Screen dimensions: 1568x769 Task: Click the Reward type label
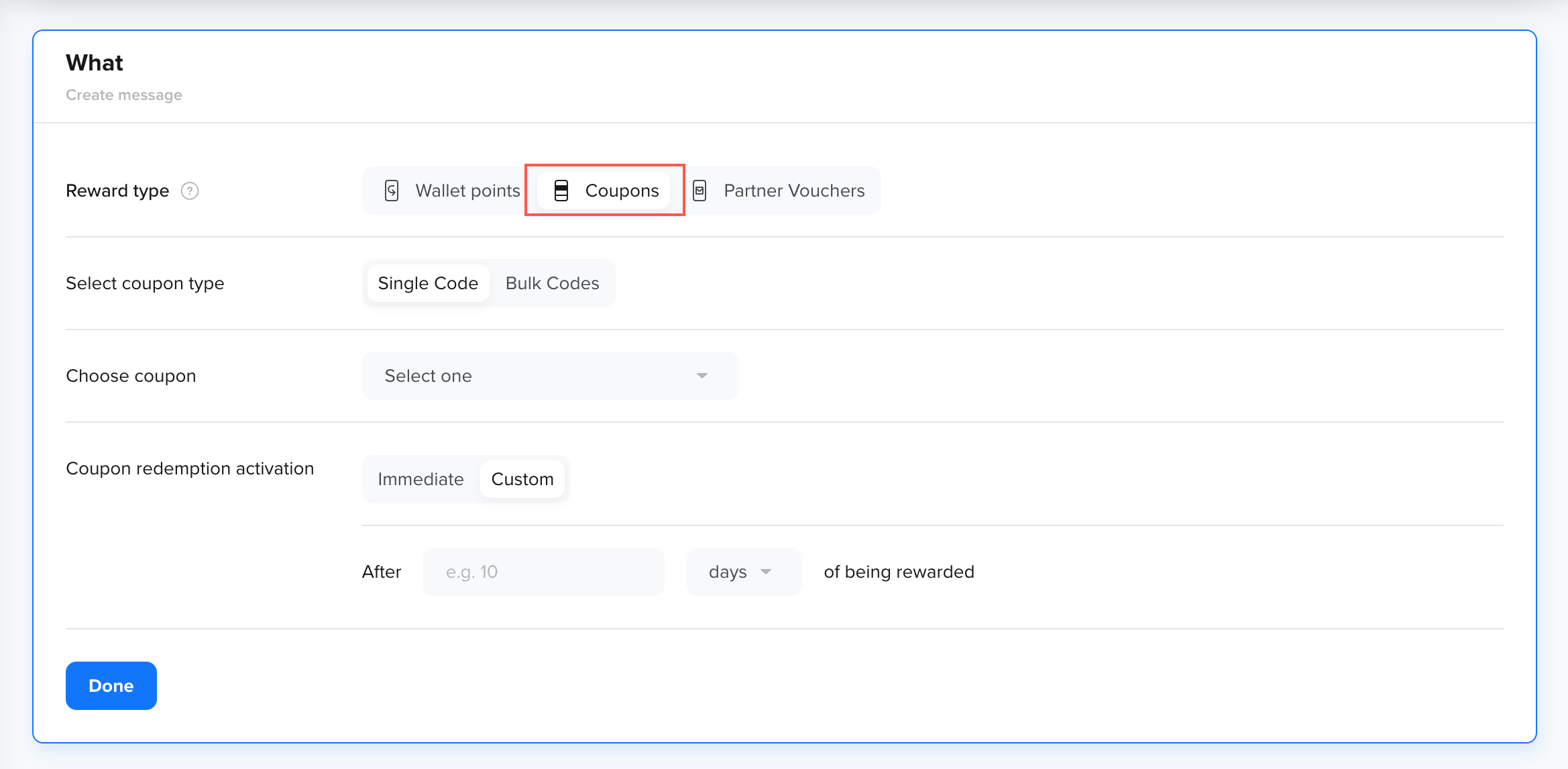tap(117, 191)
